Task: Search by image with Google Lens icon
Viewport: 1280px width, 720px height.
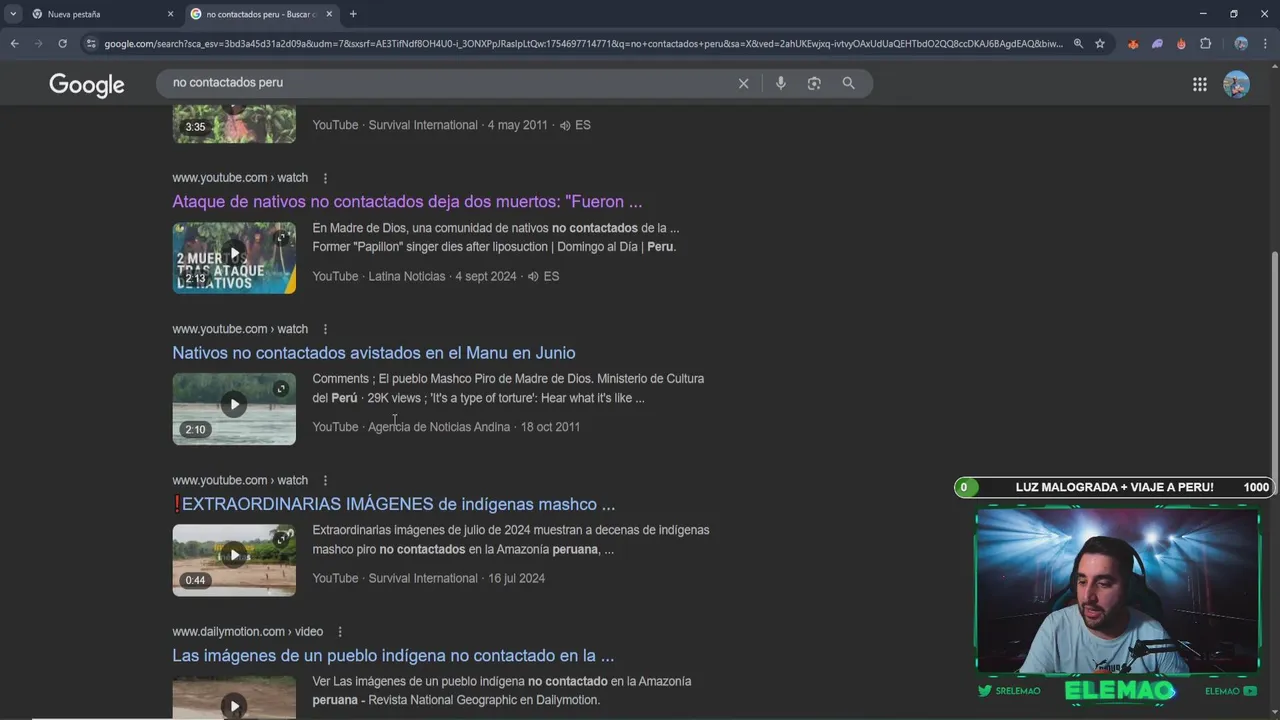Action: coord(814,83)
